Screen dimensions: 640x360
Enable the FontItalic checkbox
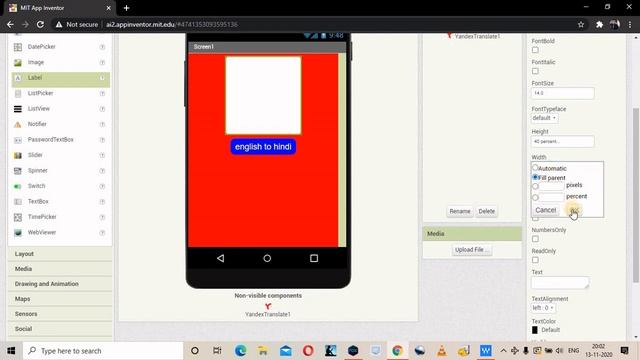535,71
